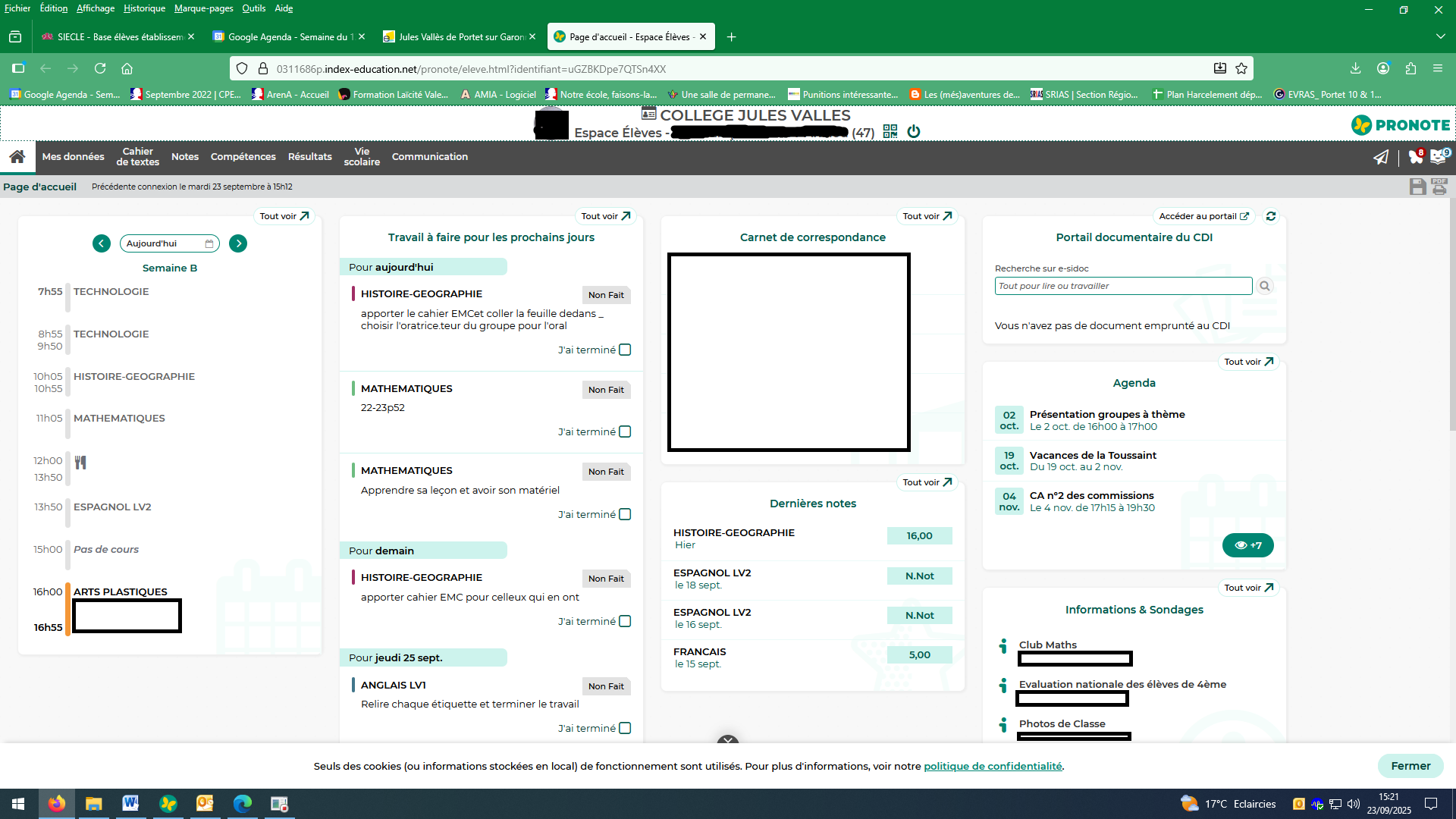The width and height of the screenshot is (1456, 819).
Task: Click the PDF export icon
Action: click(1439, 187)
